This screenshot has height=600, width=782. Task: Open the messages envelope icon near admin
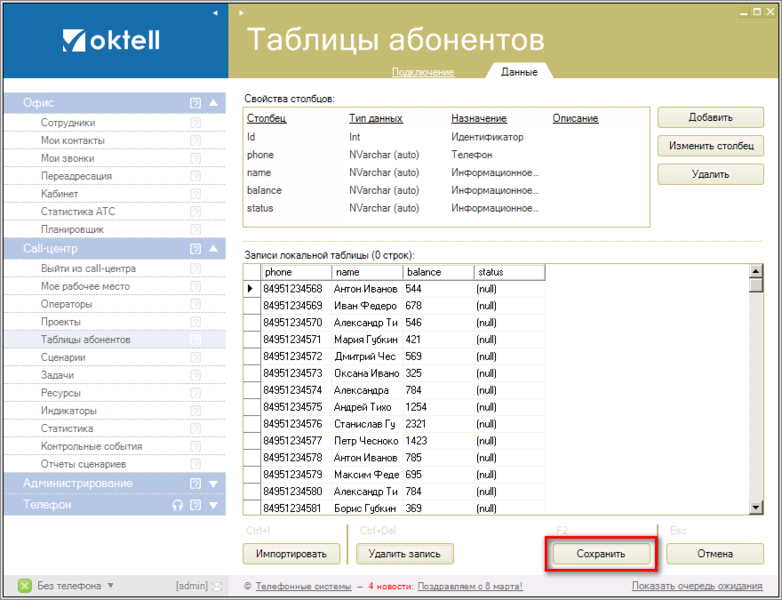pyautogui.click(x=216, y=586)
